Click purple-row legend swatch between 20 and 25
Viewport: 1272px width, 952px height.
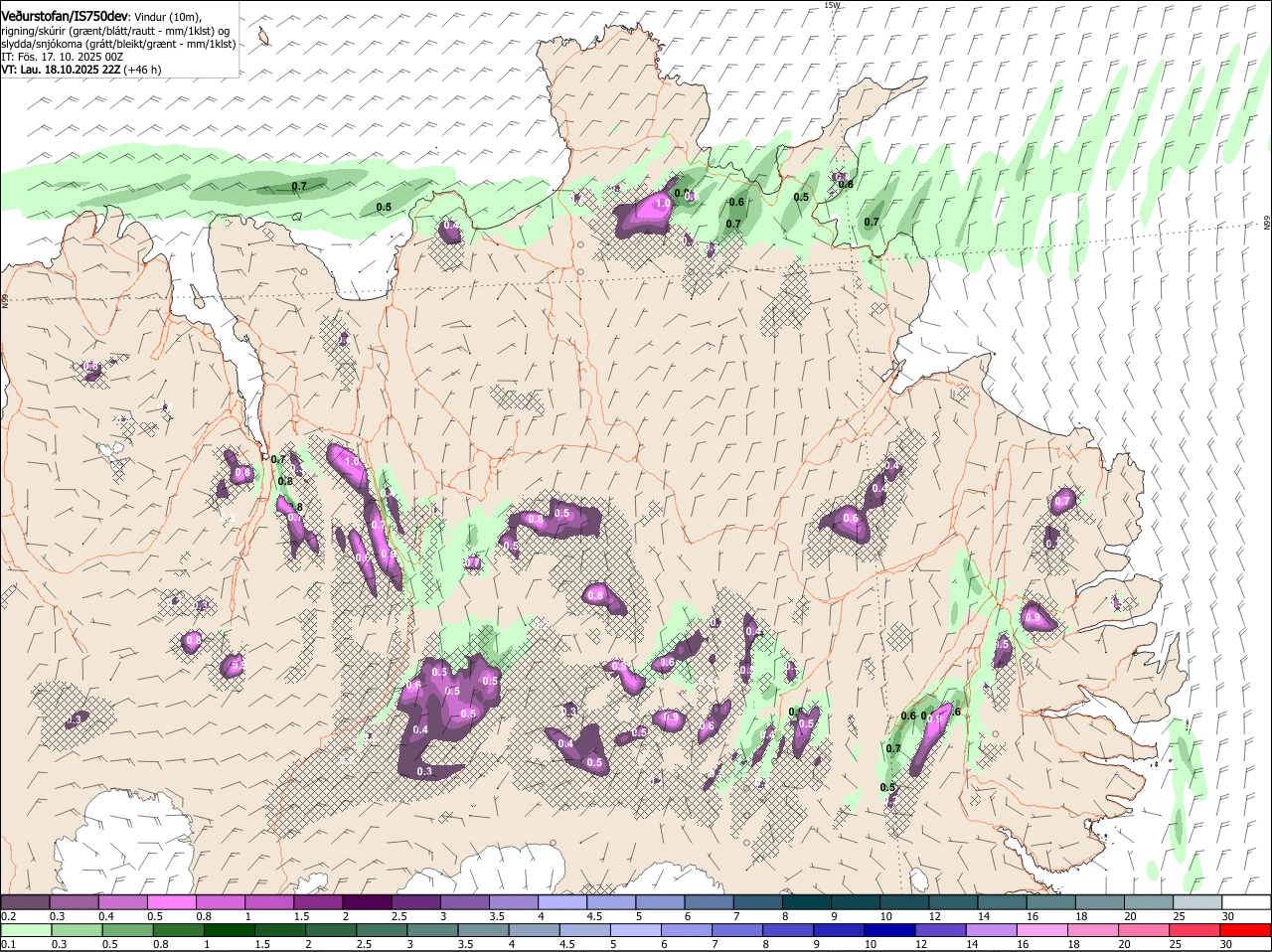click(1147, 901)
